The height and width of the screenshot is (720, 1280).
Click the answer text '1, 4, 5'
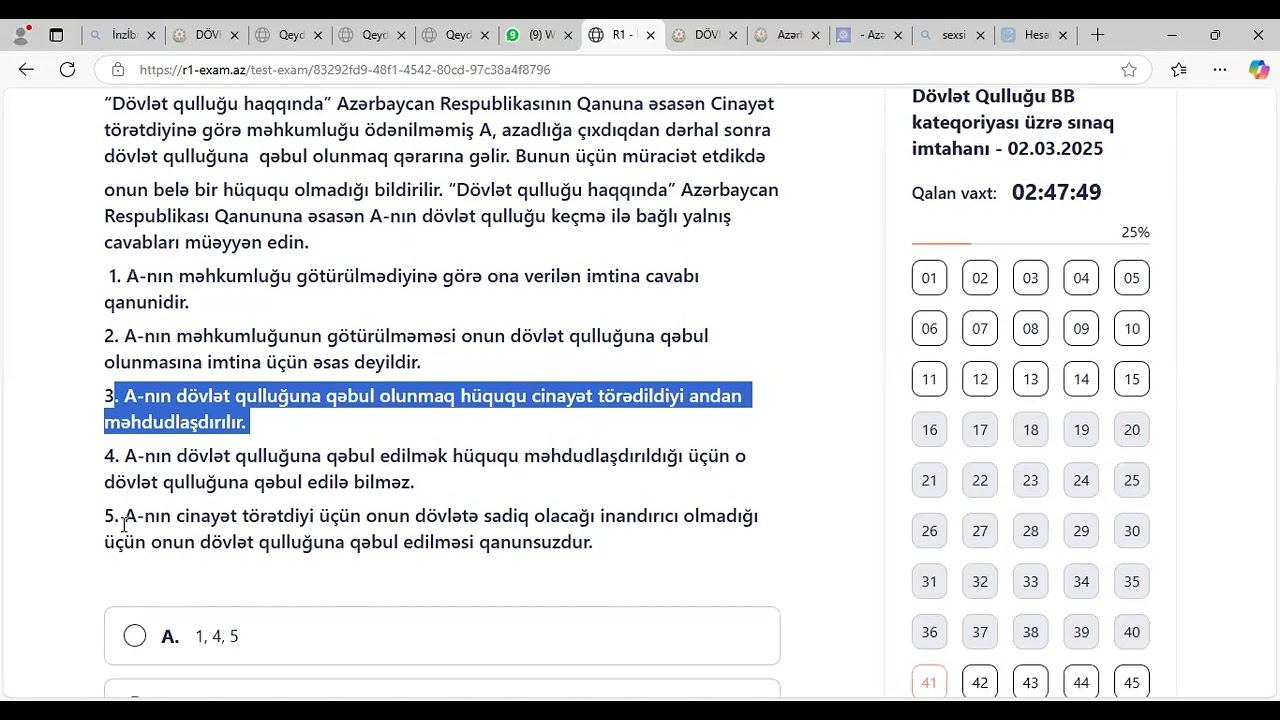[217, 636]
